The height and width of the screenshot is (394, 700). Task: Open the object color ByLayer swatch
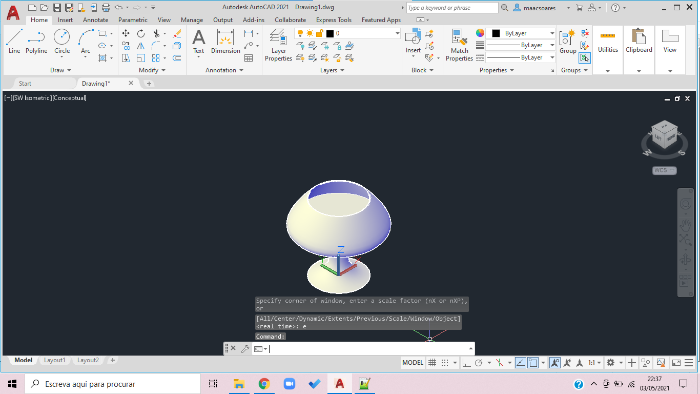click(496, 33)
